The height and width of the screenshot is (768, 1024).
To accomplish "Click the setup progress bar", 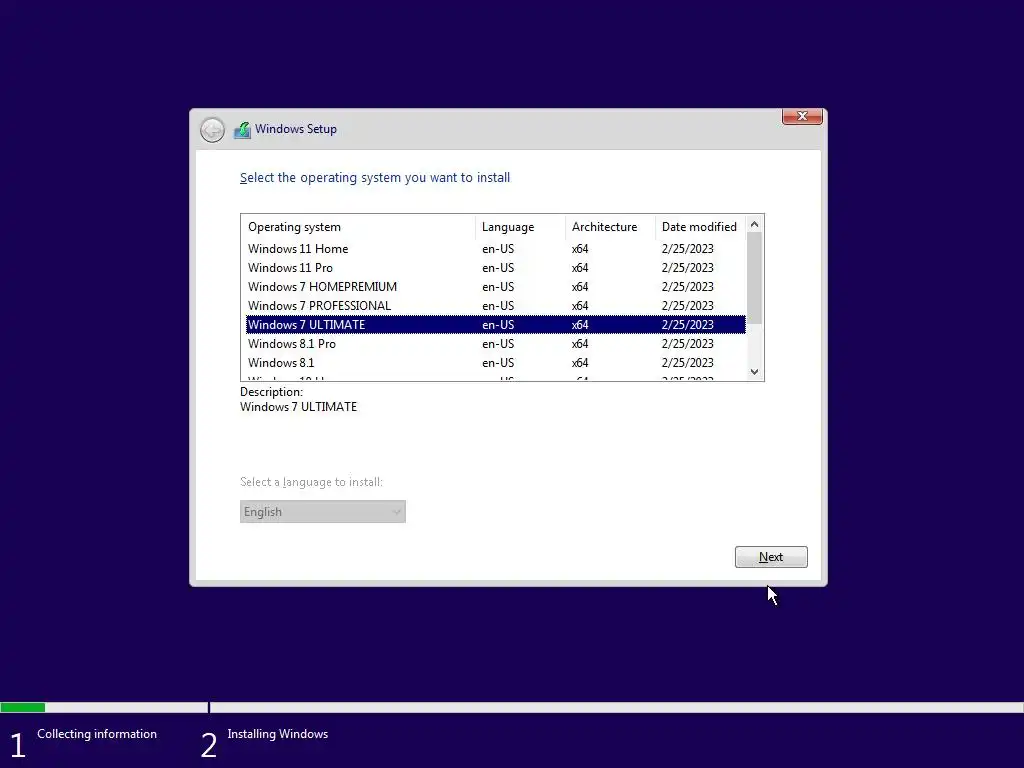I will coord(512,707).
